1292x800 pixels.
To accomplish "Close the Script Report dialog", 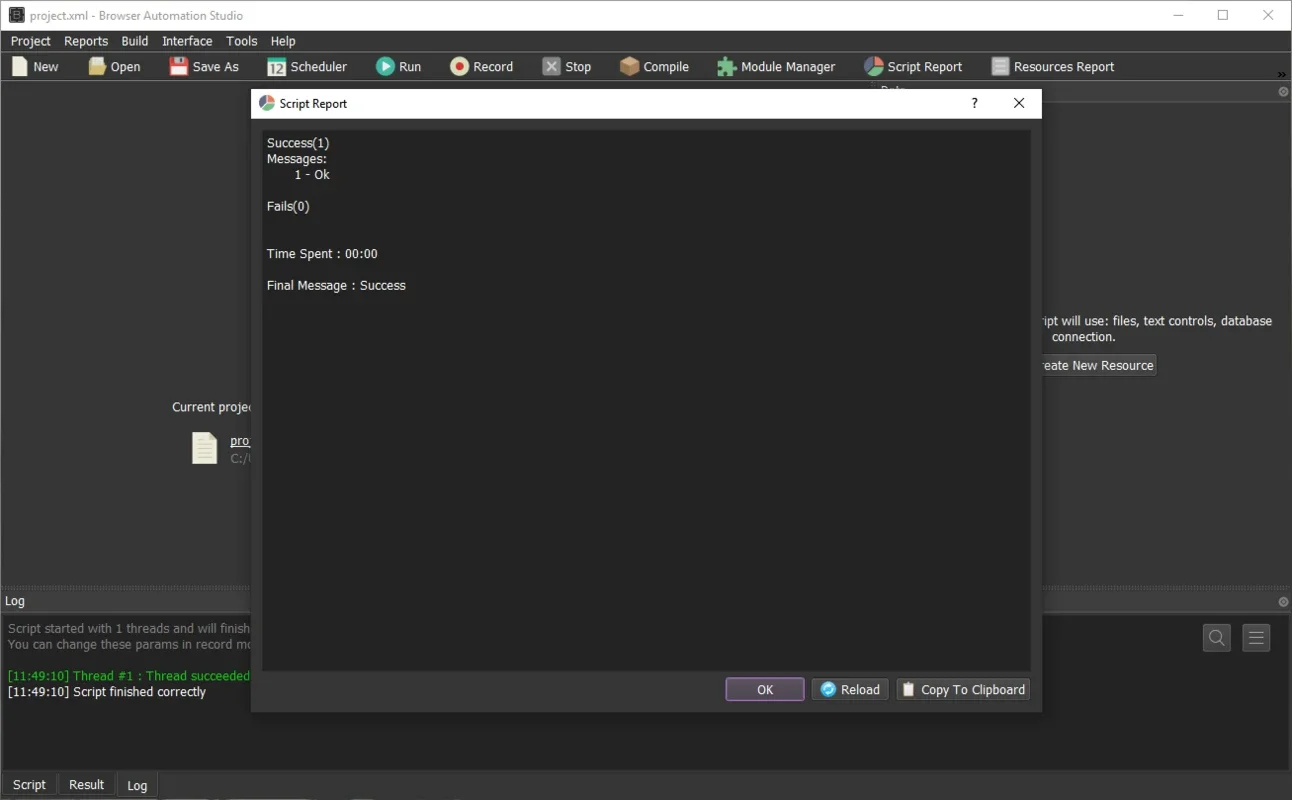I will tap(1019, 103).
